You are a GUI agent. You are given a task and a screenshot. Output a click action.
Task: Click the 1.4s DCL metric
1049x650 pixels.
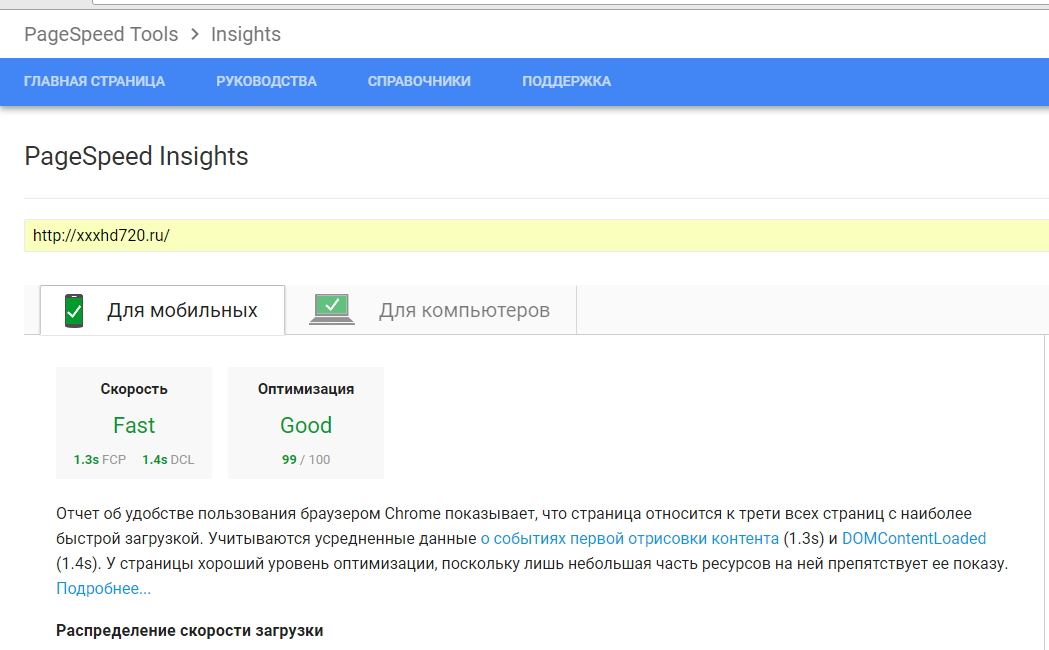click(x=168, y=460)
